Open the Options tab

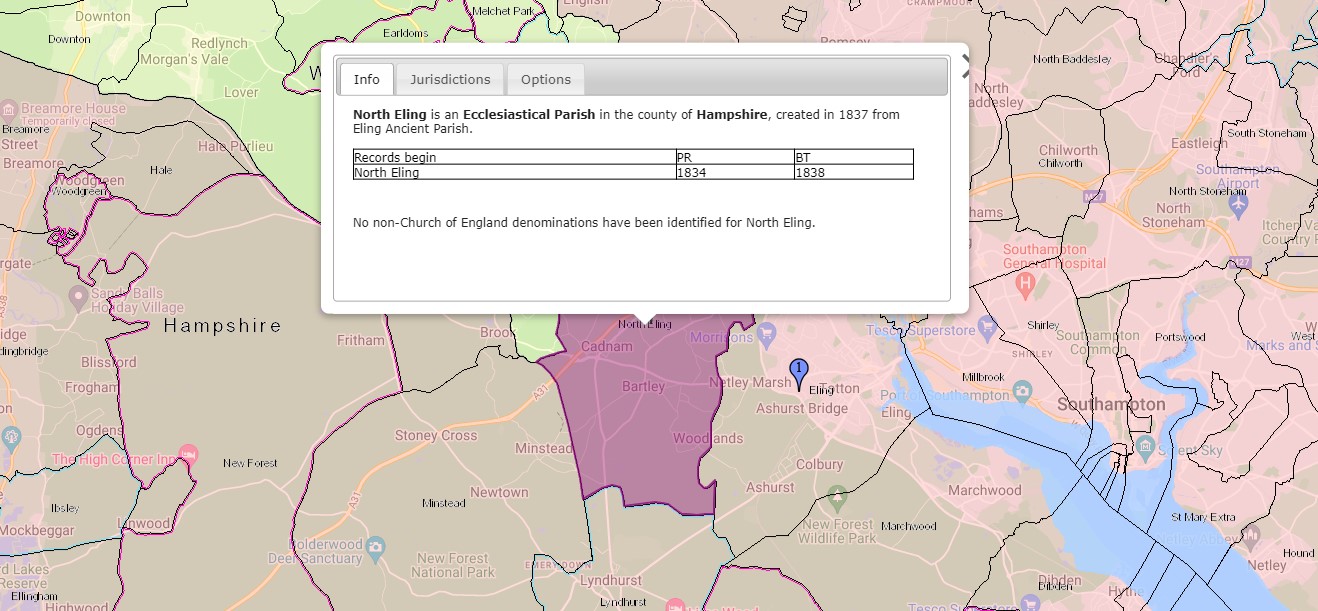(x=545, y=79)
